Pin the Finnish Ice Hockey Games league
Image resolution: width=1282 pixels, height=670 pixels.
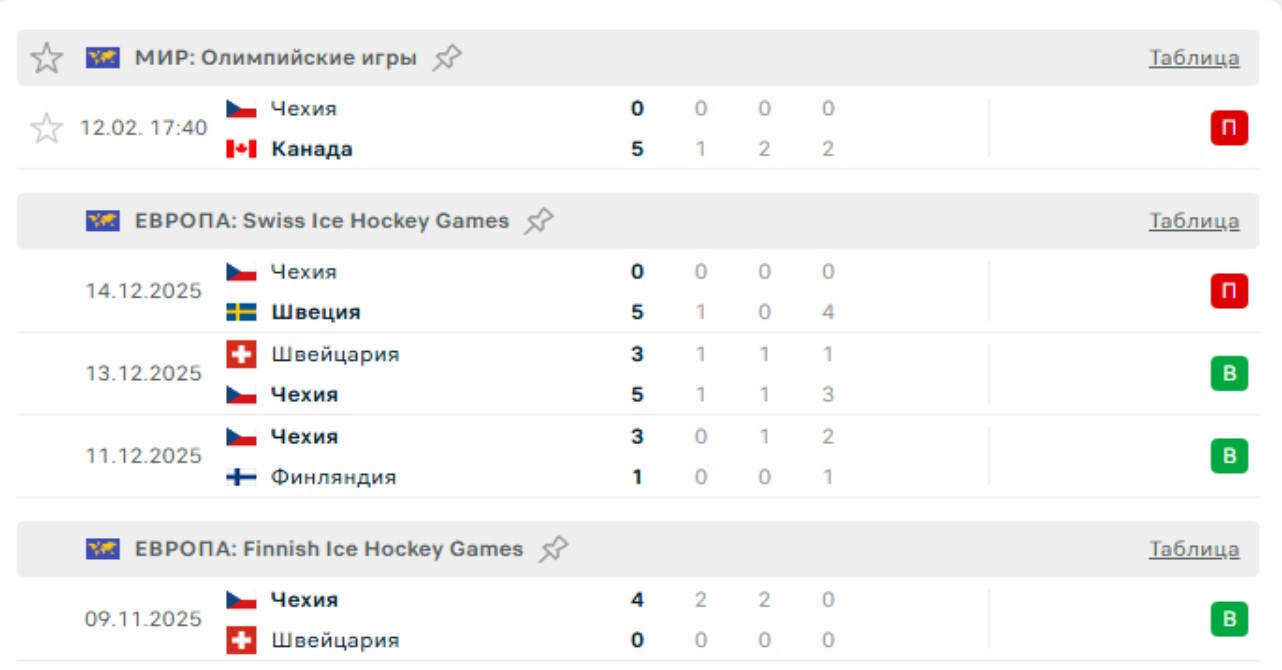pos(553,549)
